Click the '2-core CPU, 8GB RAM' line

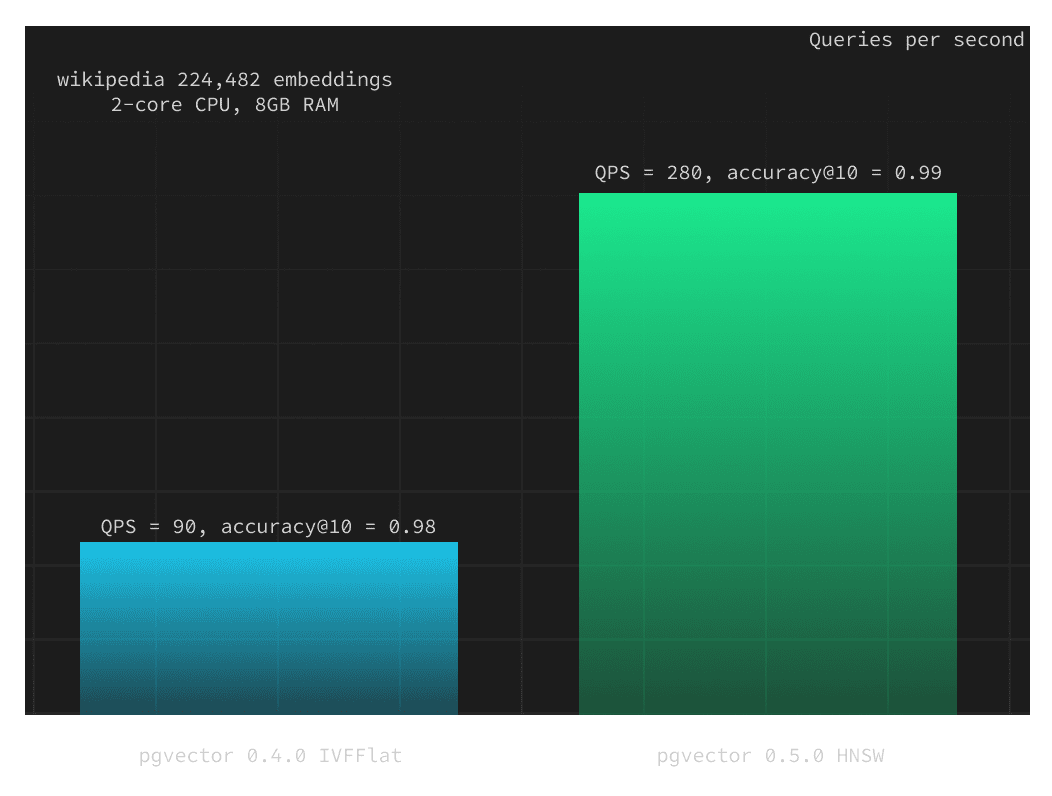(225, 105)
